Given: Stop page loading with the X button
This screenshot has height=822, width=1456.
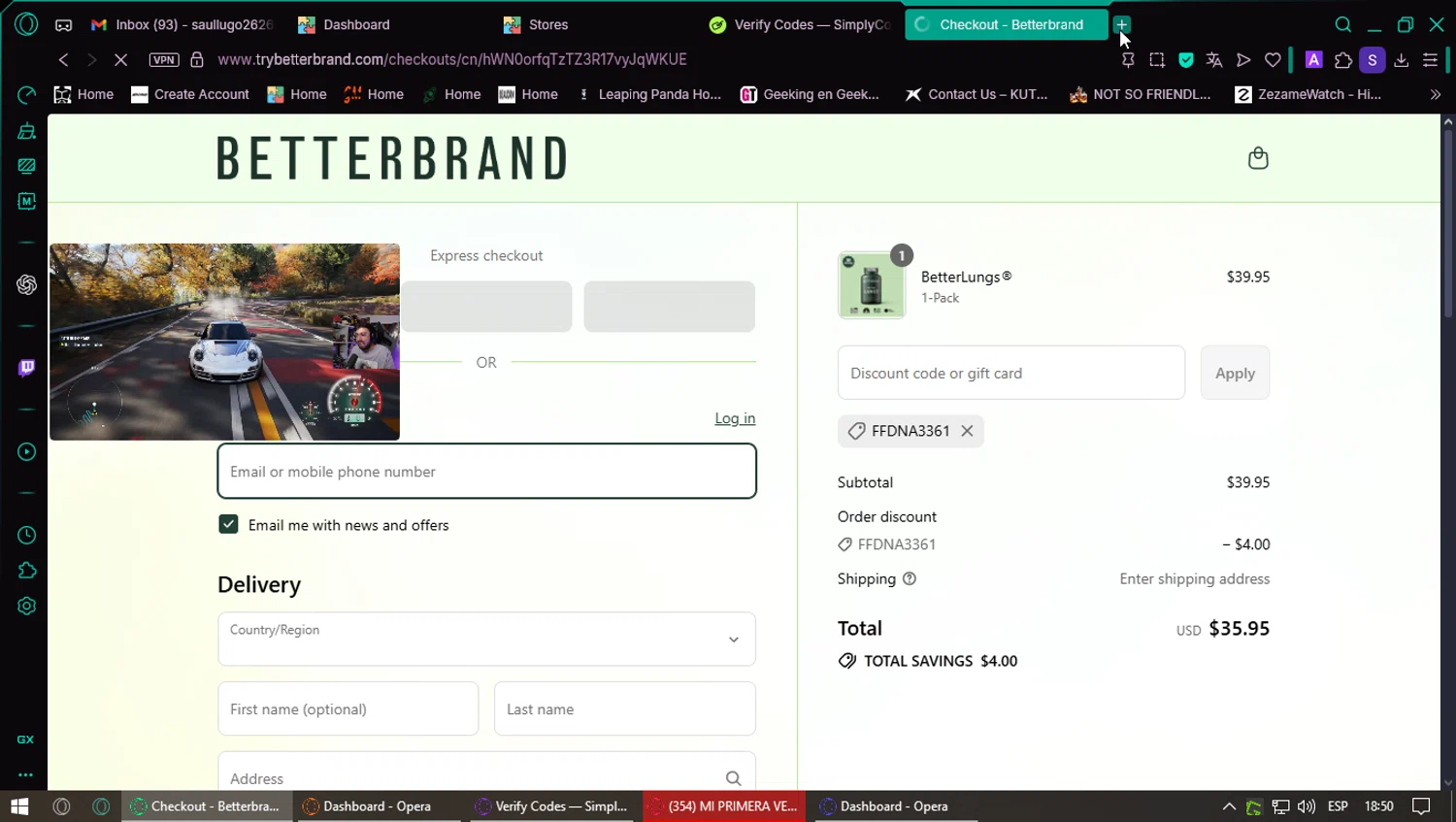Looking at the screenshot, I should (x=120, y=59).
